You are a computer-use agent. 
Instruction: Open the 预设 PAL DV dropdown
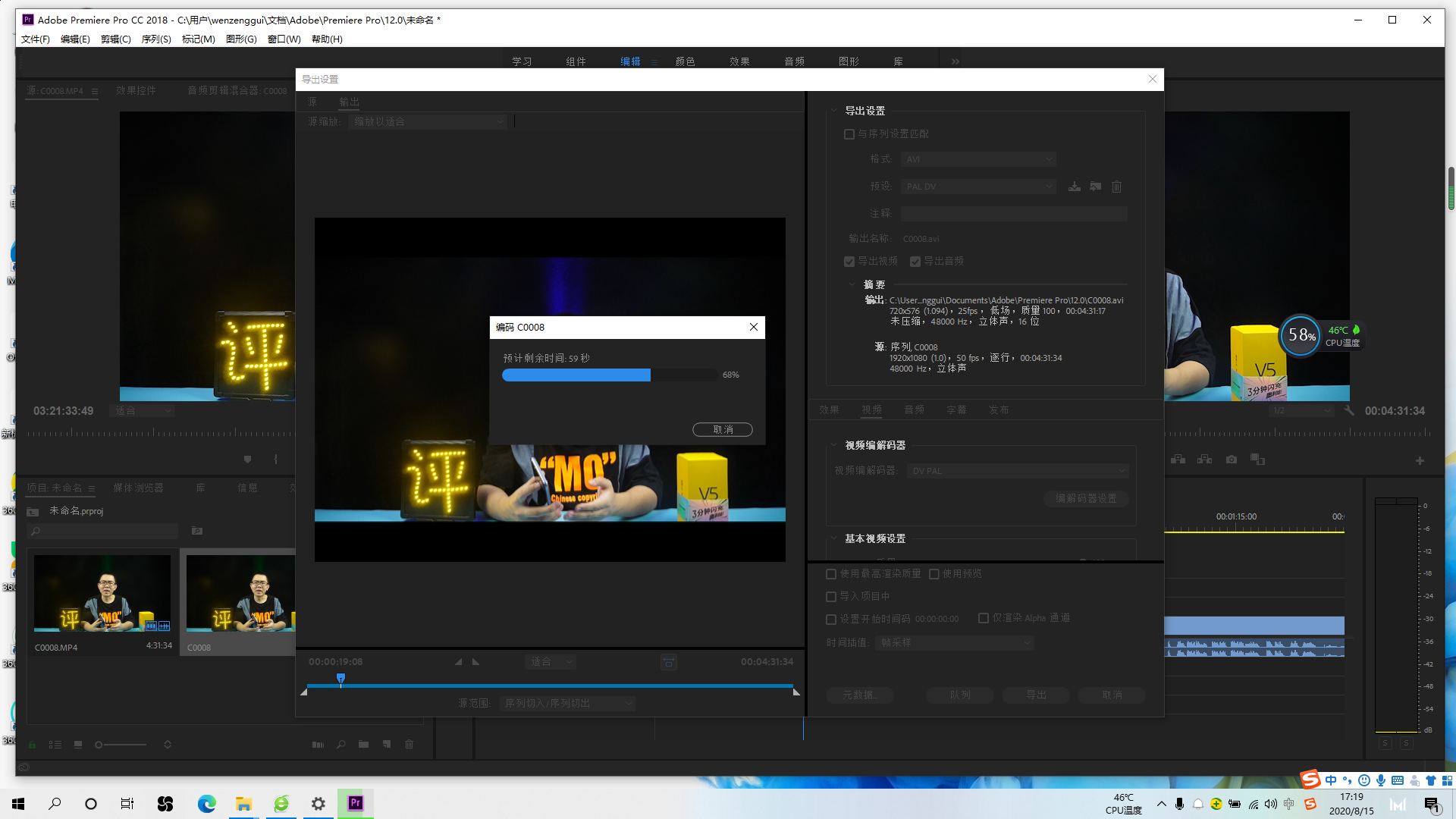(978, 187)
